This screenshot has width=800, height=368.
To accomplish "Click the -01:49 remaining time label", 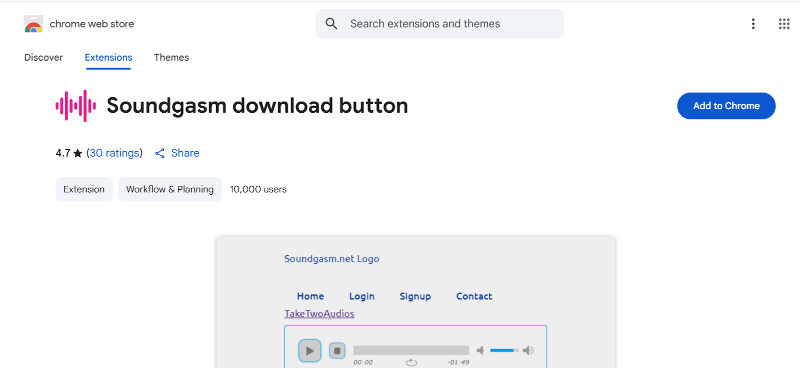I will pyautogui.click(x=459, y=362).
